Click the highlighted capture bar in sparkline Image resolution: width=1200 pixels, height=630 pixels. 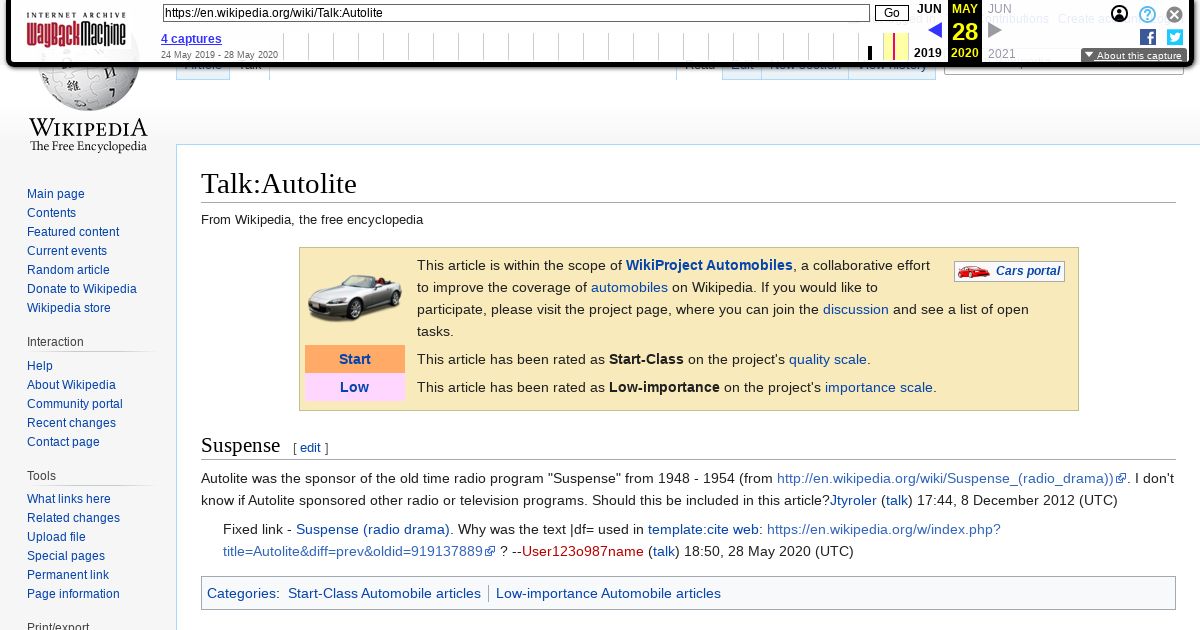coord(894,46)
